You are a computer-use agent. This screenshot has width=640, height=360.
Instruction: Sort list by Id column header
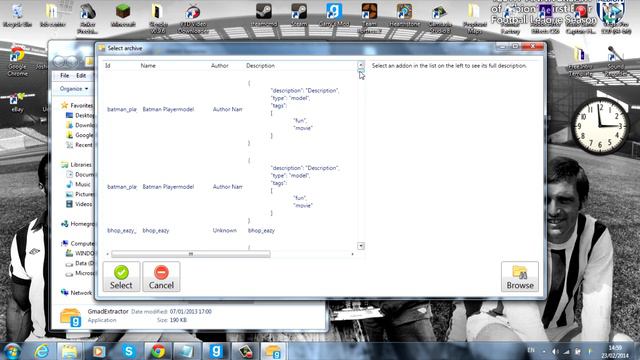coord(108,66)
